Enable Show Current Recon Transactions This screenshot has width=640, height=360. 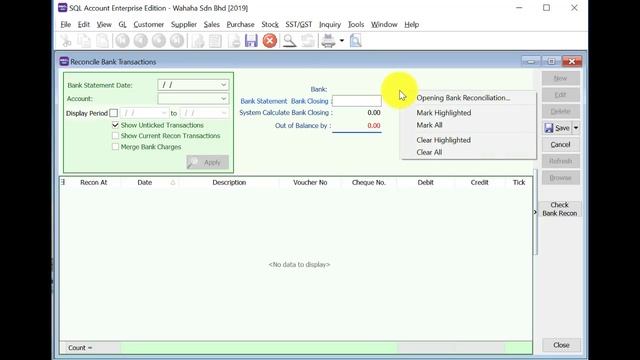click(116, 136)
